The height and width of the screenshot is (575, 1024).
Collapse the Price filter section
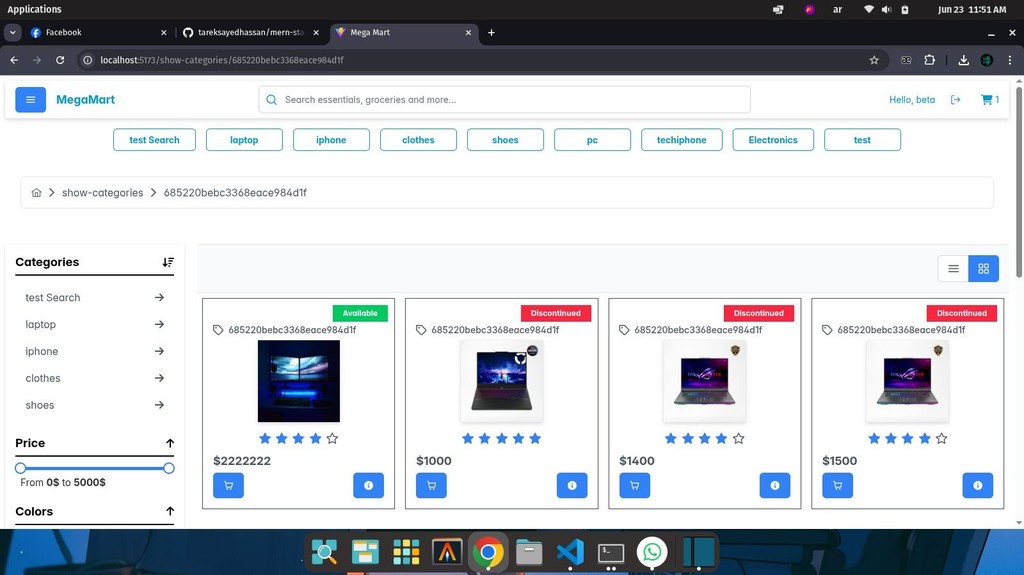170,443
